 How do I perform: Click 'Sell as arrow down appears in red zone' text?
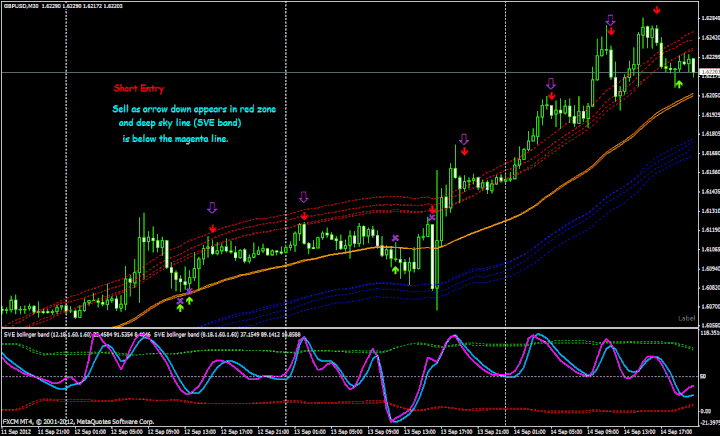194,109
